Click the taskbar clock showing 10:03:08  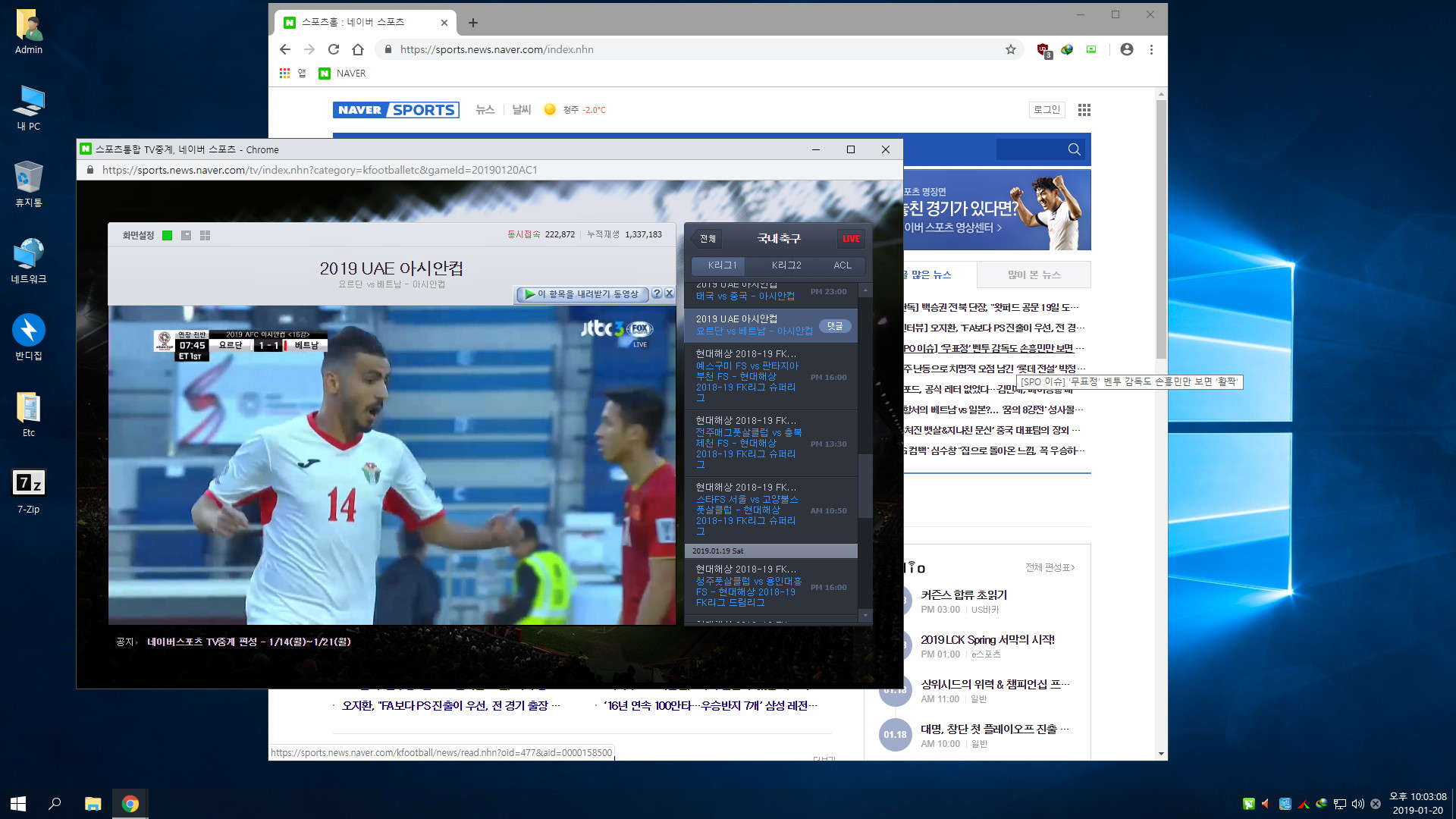click(1417, 803)
